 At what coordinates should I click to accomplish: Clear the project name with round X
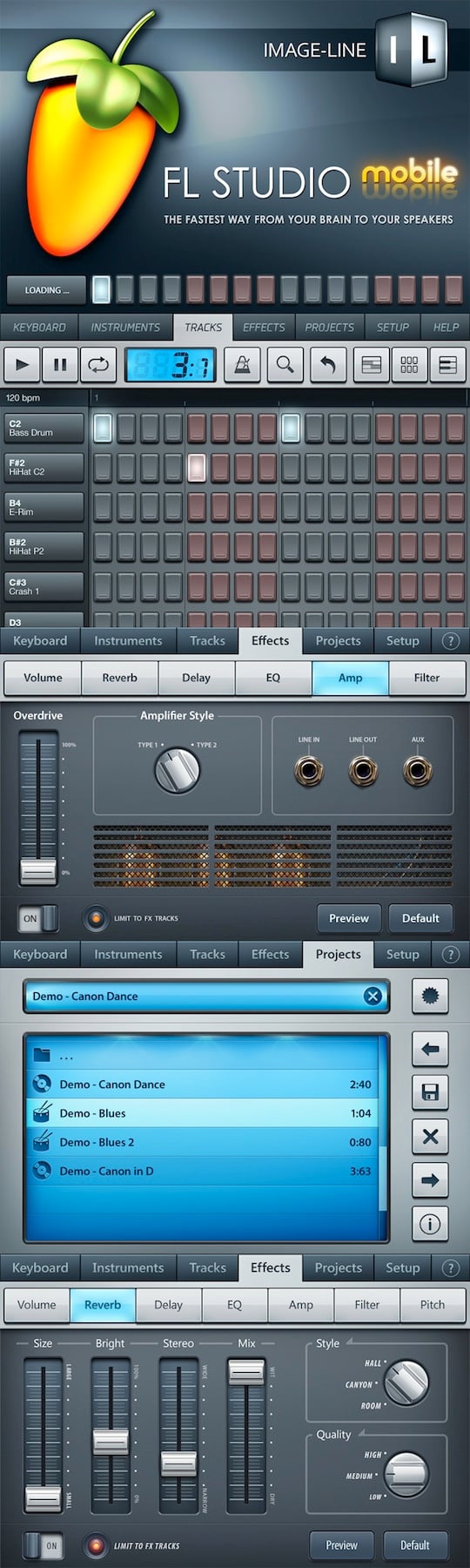(373, 996)
